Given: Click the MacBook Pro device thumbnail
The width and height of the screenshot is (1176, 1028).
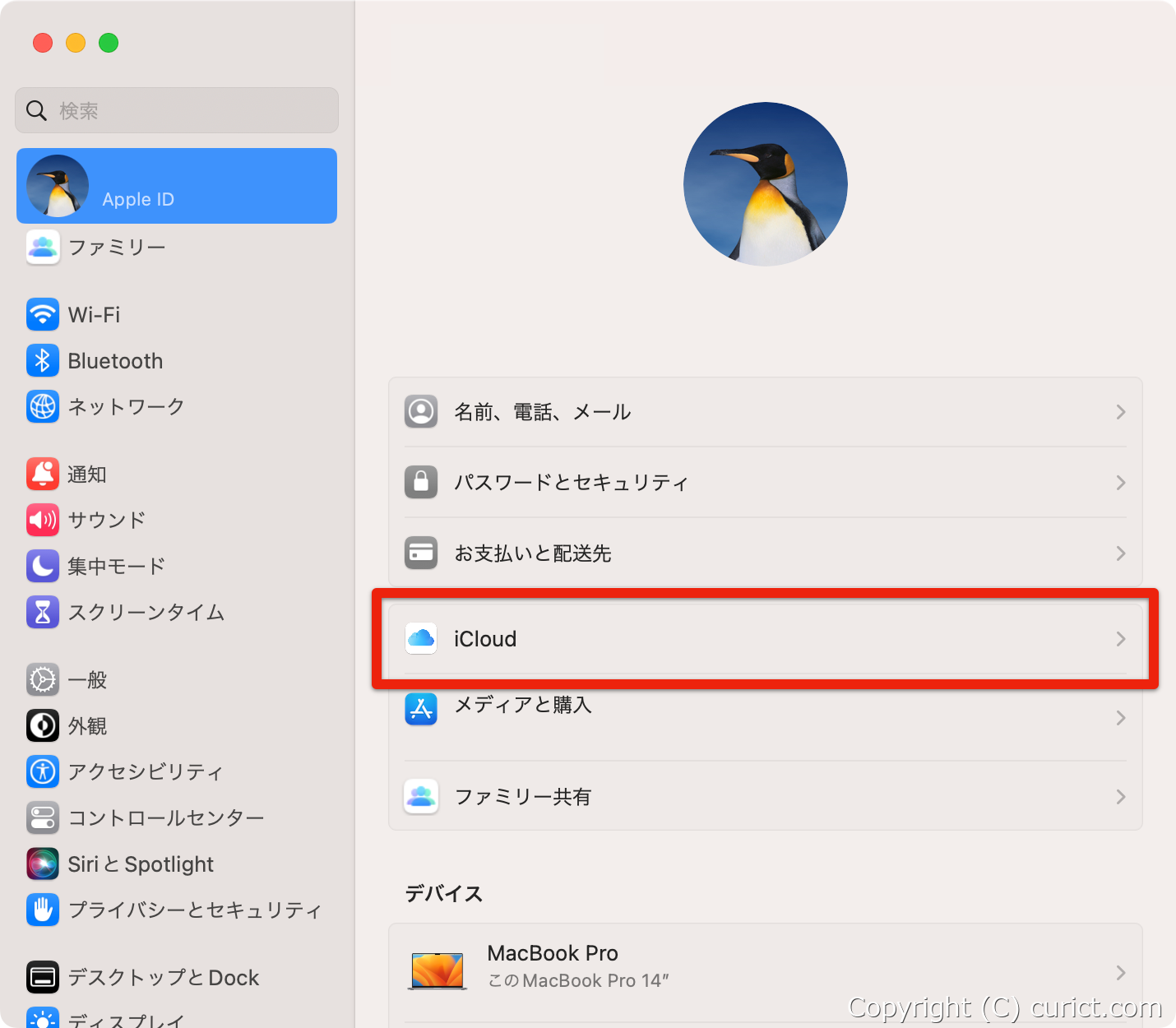Looking at the screenshot, I should [x=438, y=971].
